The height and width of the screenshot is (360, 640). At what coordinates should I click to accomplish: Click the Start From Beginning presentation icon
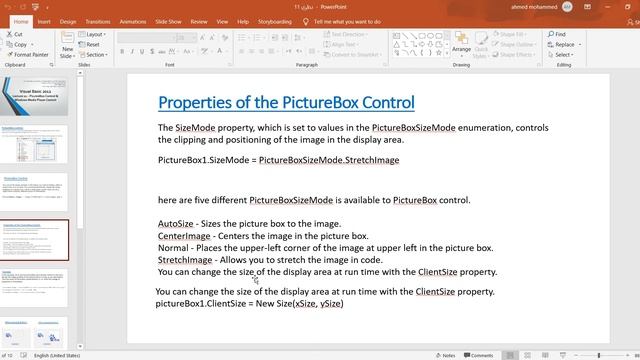pyautogui.click(x=36, y=7)
